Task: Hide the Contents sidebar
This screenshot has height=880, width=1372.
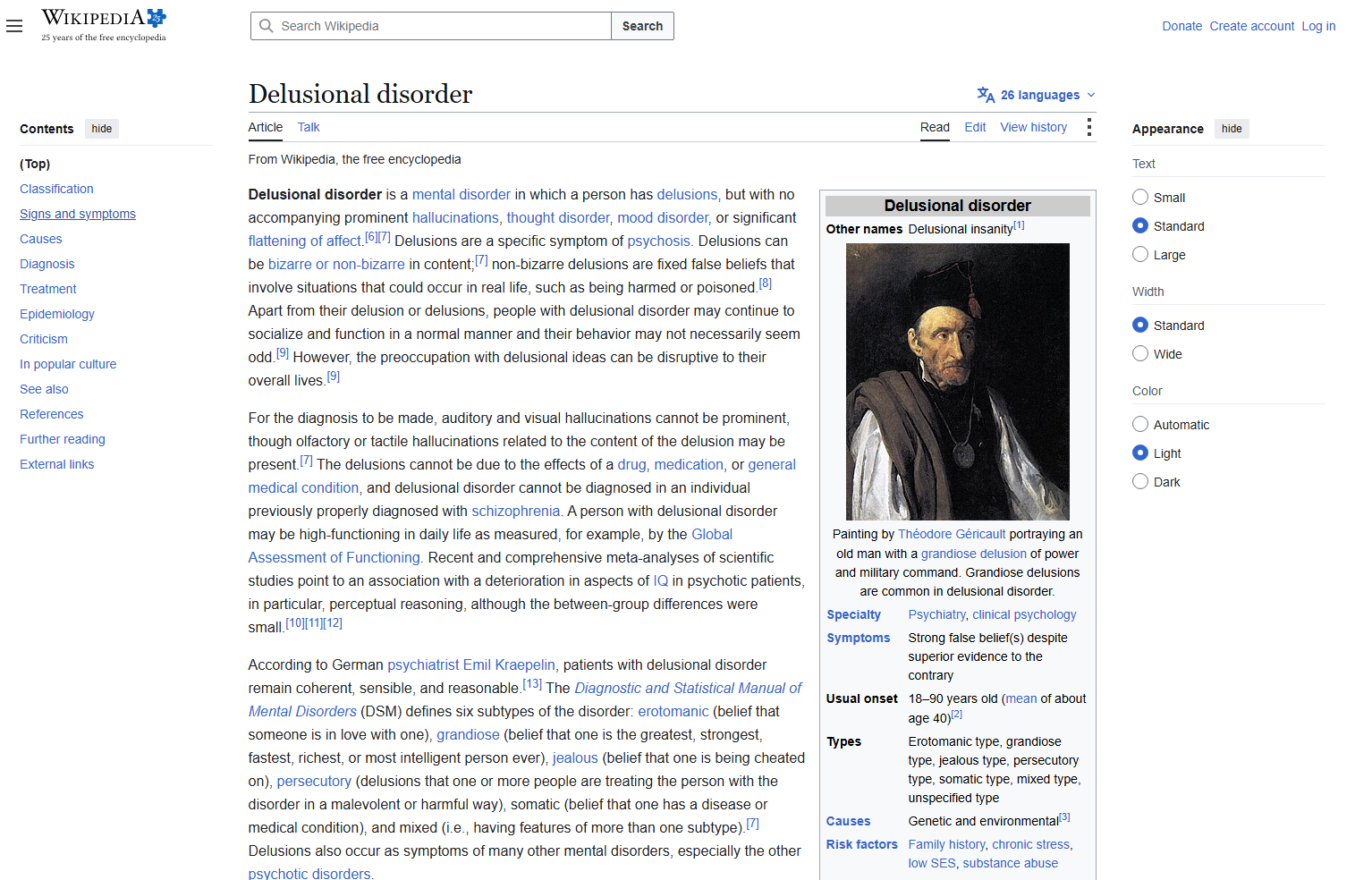Action: [102, 129]
